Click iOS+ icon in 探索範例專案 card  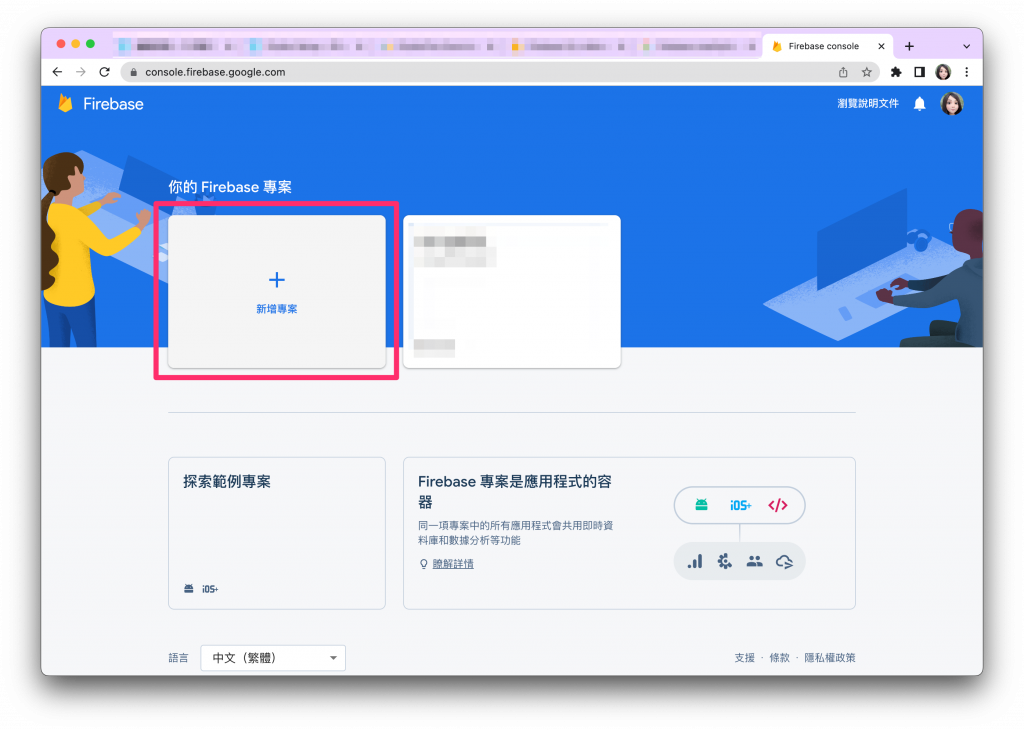pyautogui.click(x=210, y=589)
